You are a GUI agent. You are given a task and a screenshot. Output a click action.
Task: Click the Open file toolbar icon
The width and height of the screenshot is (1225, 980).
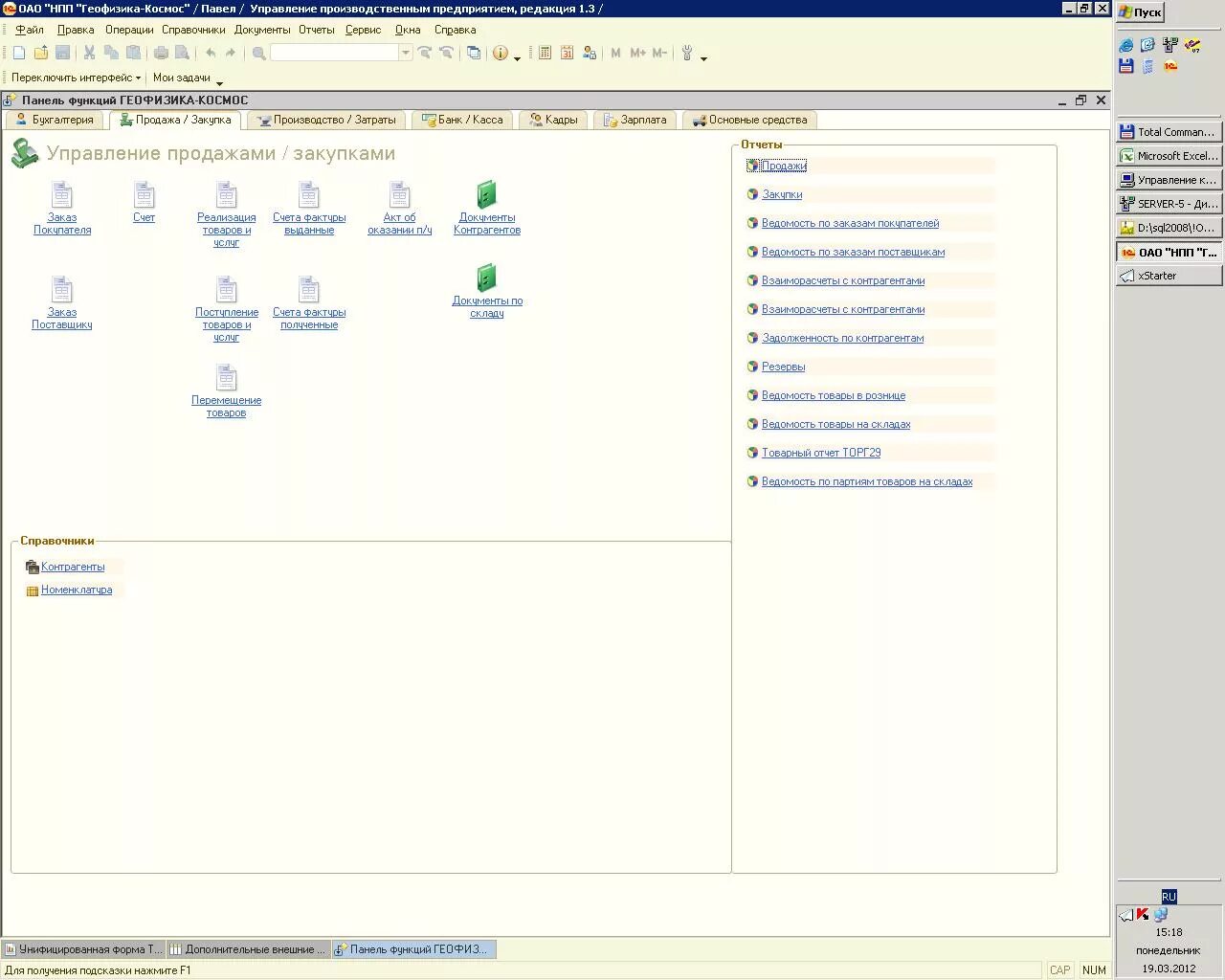point(41,53)
